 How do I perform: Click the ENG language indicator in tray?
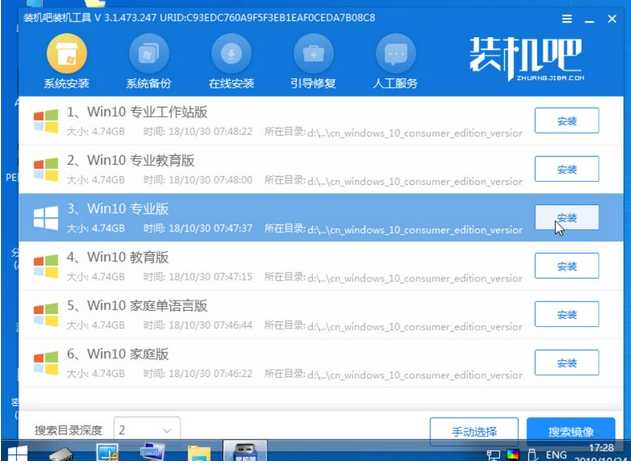[x=556, y=455]
